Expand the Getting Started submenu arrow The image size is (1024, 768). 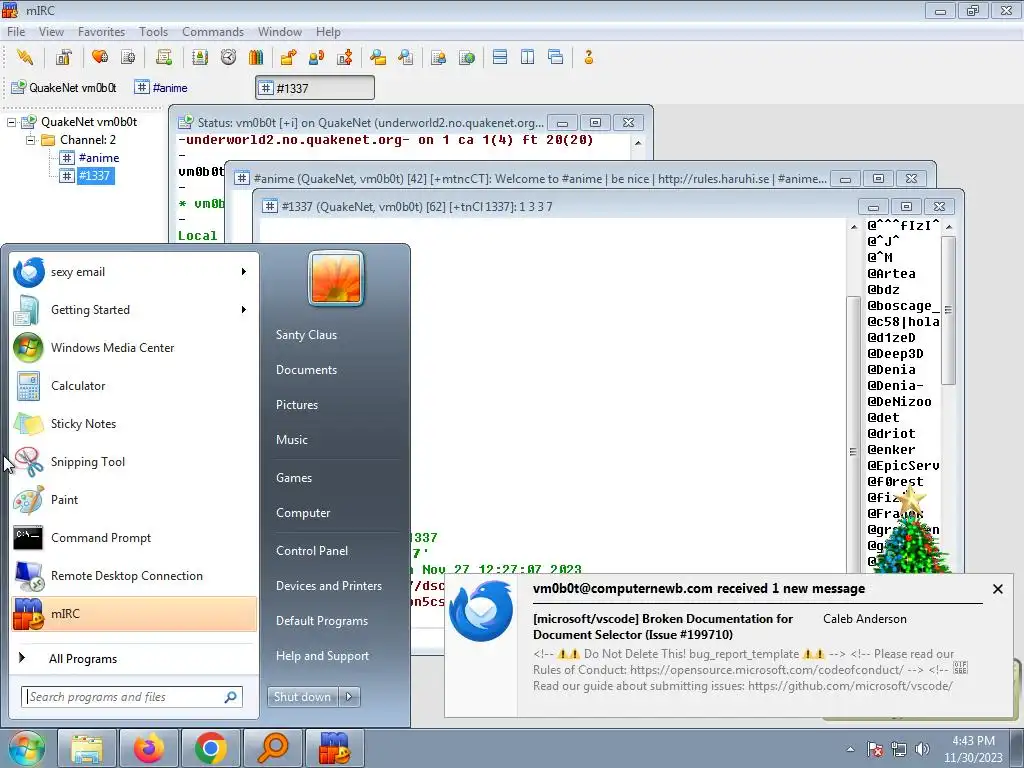click(244, 310)
